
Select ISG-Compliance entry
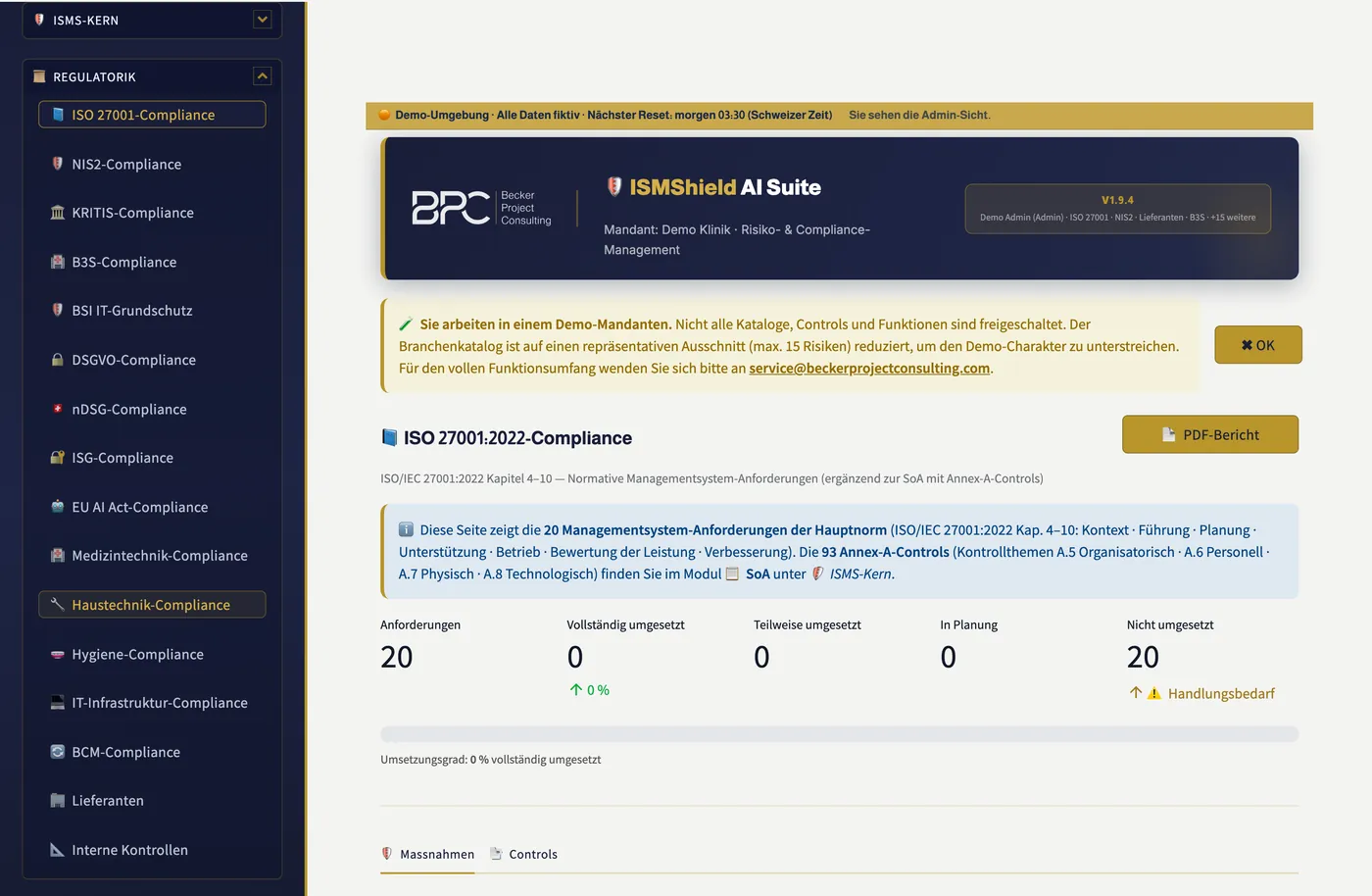point(152,458)
